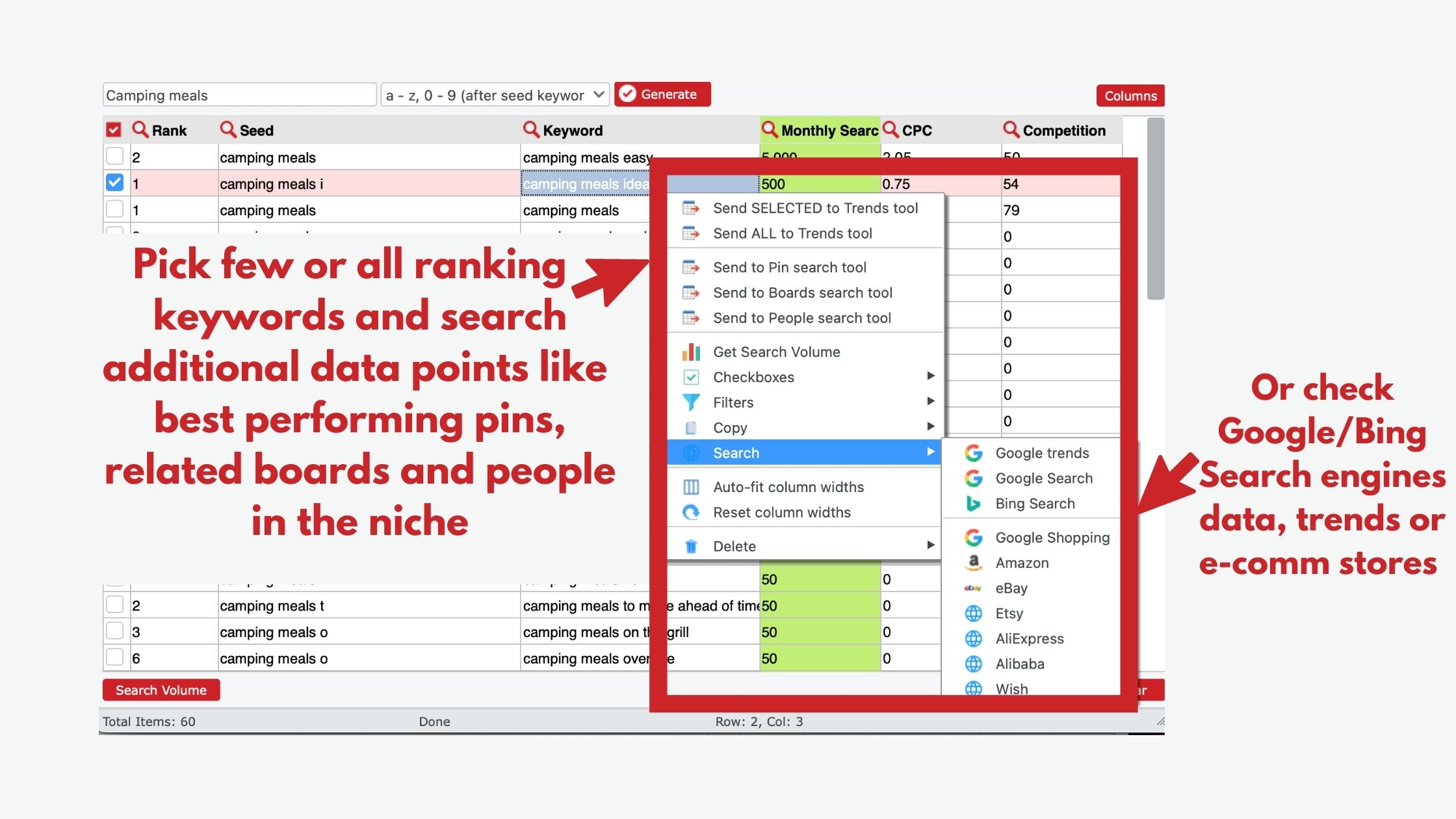Expand the Search submenu arrow
This screenshot has width=1456, height=819.
[931, 452]
